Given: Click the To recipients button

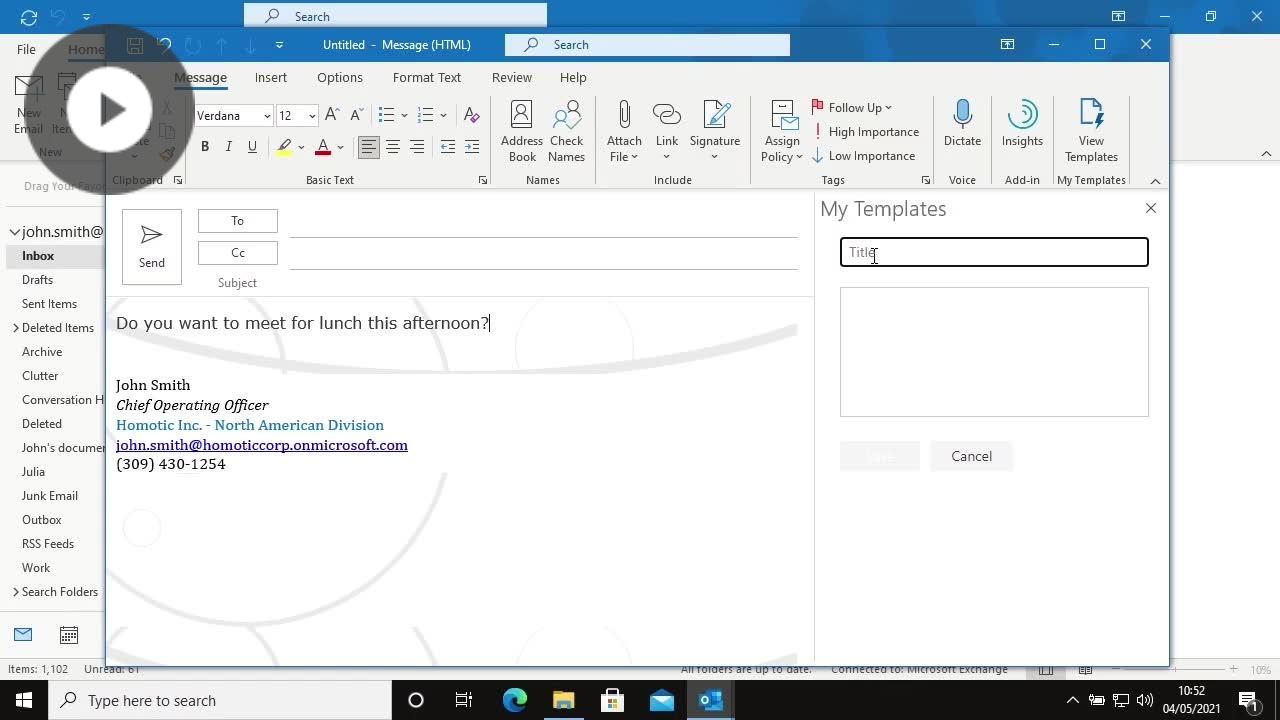Looking at the screenshot, I should 237,221.
